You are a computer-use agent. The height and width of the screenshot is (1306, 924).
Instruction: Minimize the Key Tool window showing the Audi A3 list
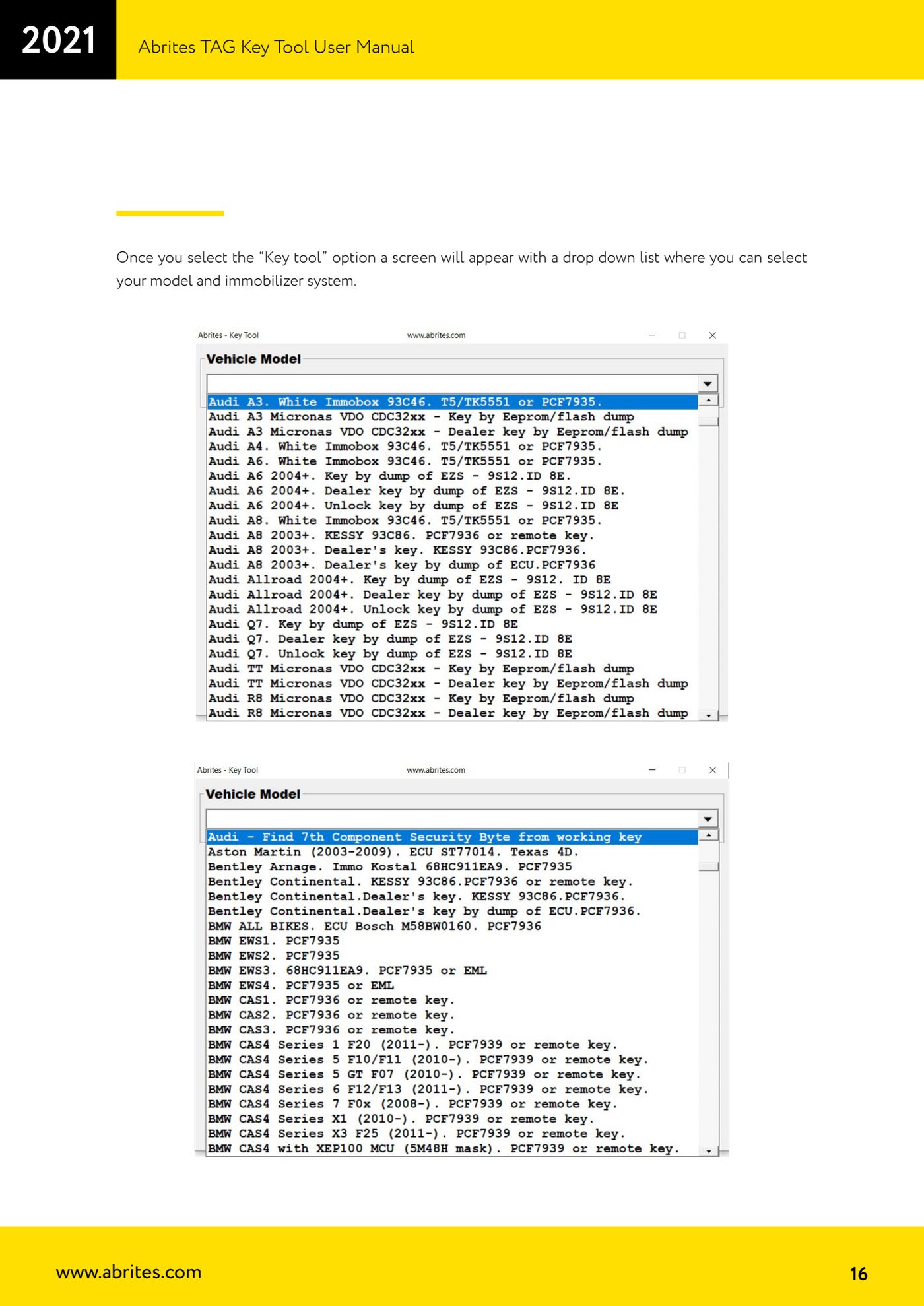(x=652, y=335)
